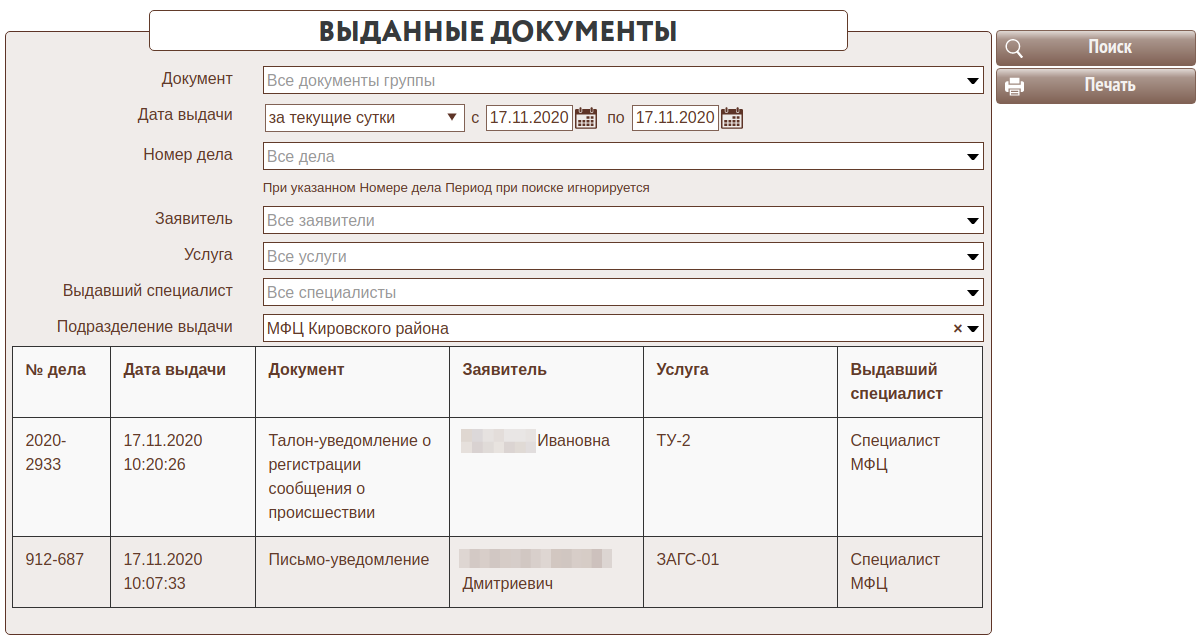Clear the Подразделение выдачи selection with x

click(957, 328)
